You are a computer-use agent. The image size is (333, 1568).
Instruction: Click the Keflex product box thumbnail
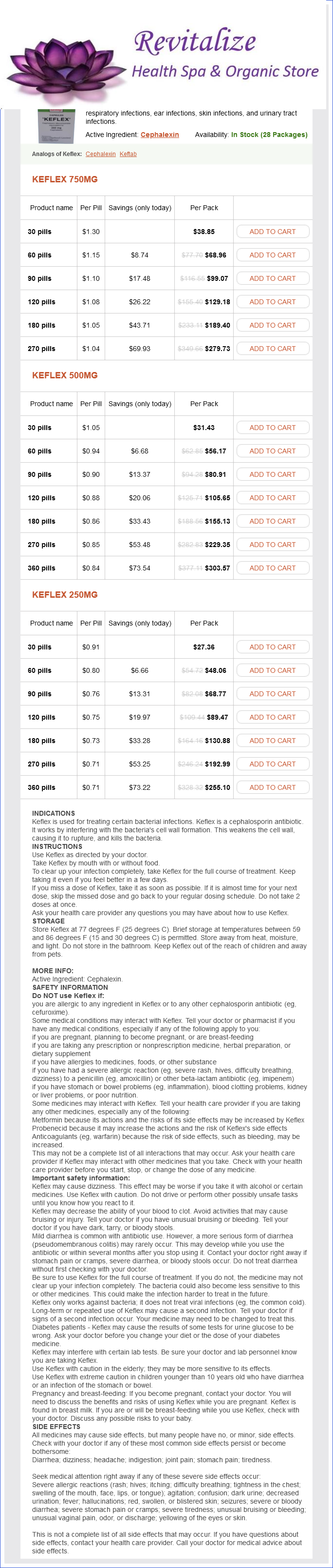coord(55,125)
